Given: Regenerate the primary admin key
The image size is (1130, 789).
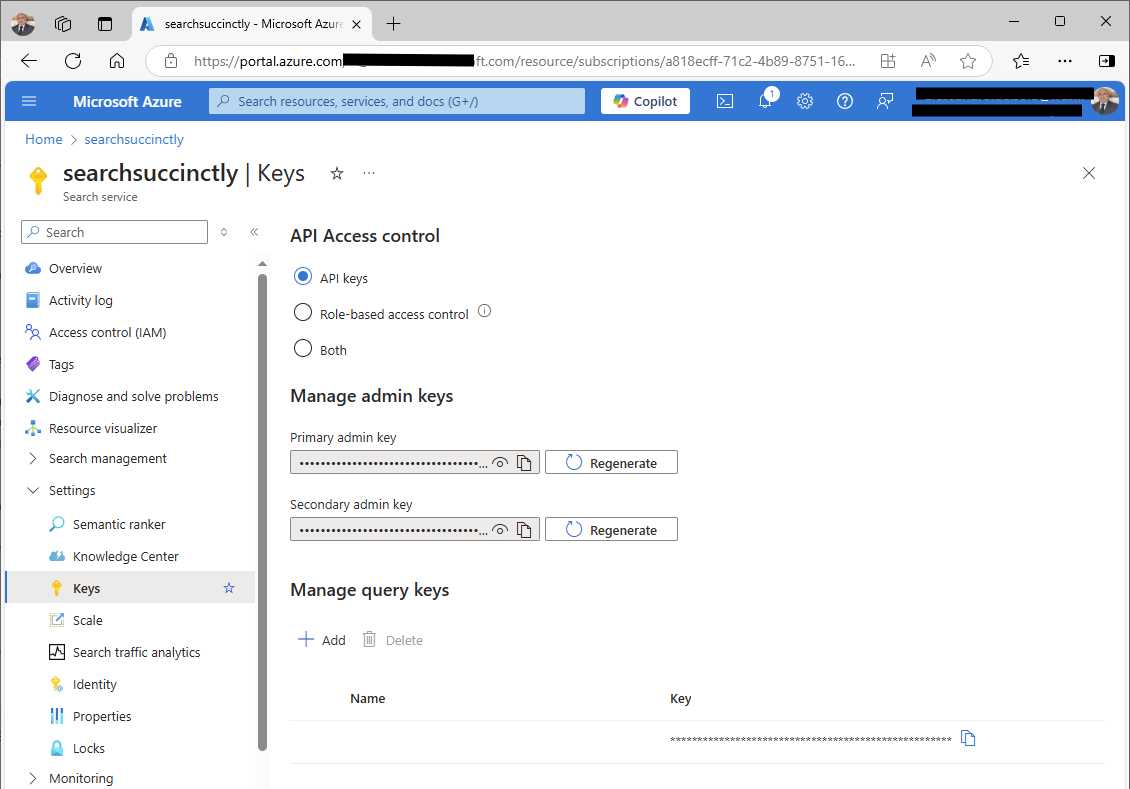Looking at the screenshot, I should tap(611, 462).
